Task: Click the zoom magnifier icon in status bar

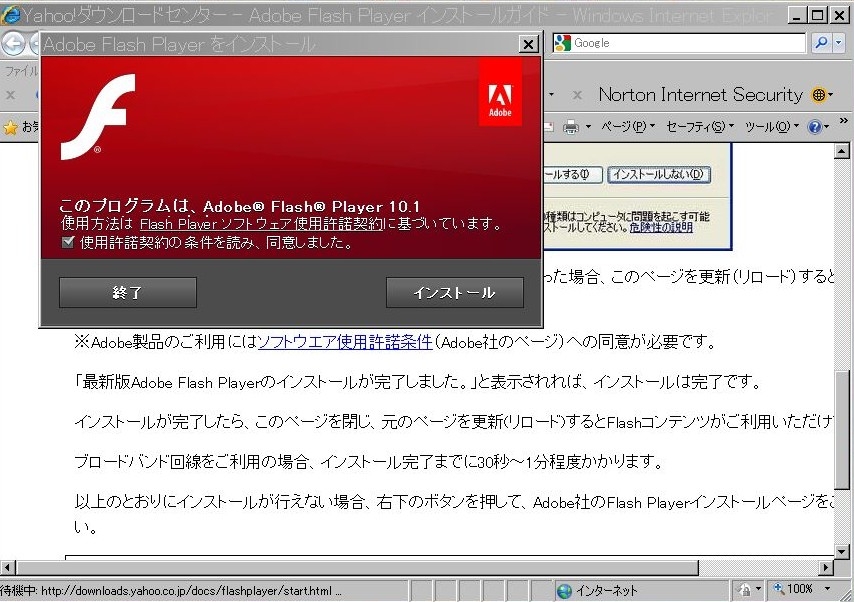Action: click(x=779, y=589)
